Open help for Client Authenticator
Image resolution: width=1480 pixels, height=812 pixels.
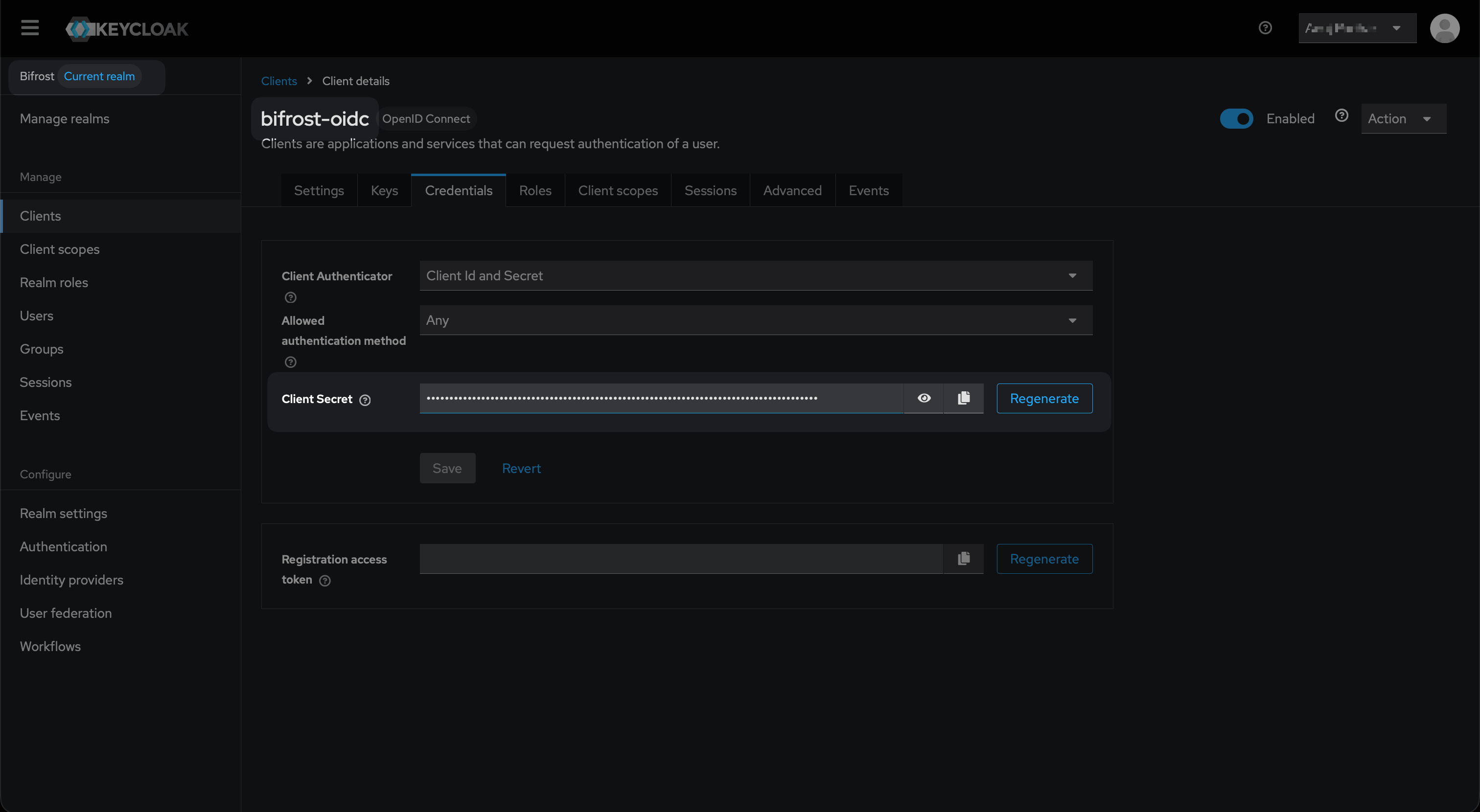pyautogui.click(x=291, y=297)
